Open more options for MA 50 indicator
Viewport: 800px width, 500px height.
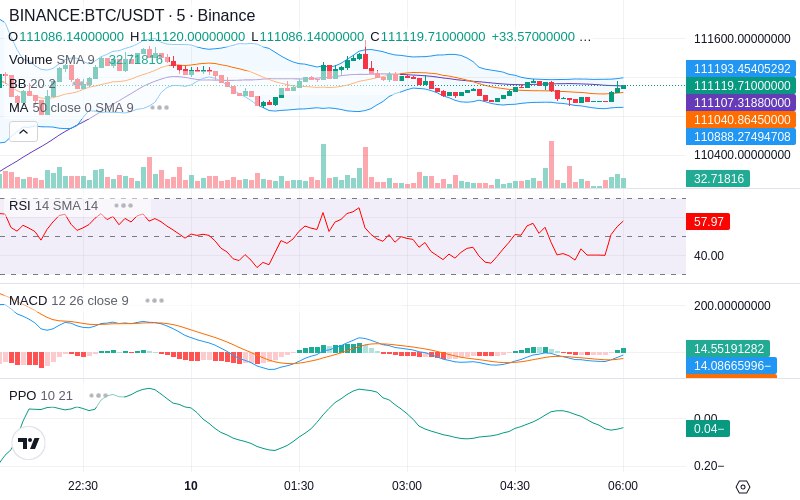(x=160, y=108)
